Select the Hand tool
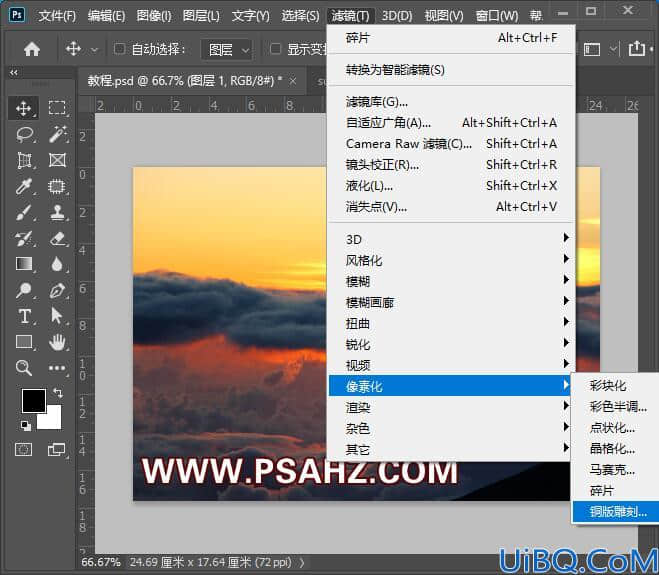 (57, 343)
